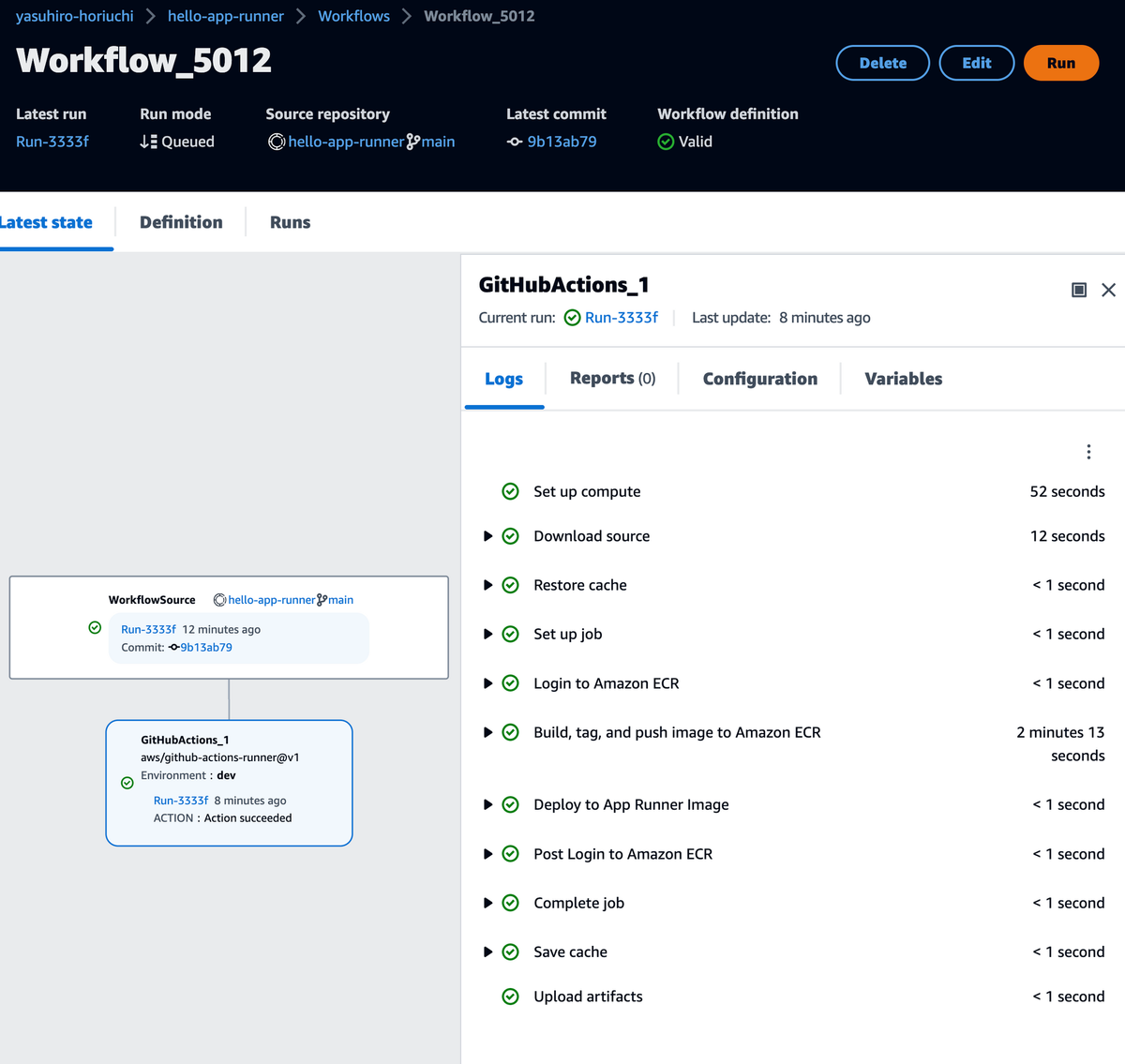Click the success icon beside Build, tag, and push image

coord(511,732)
